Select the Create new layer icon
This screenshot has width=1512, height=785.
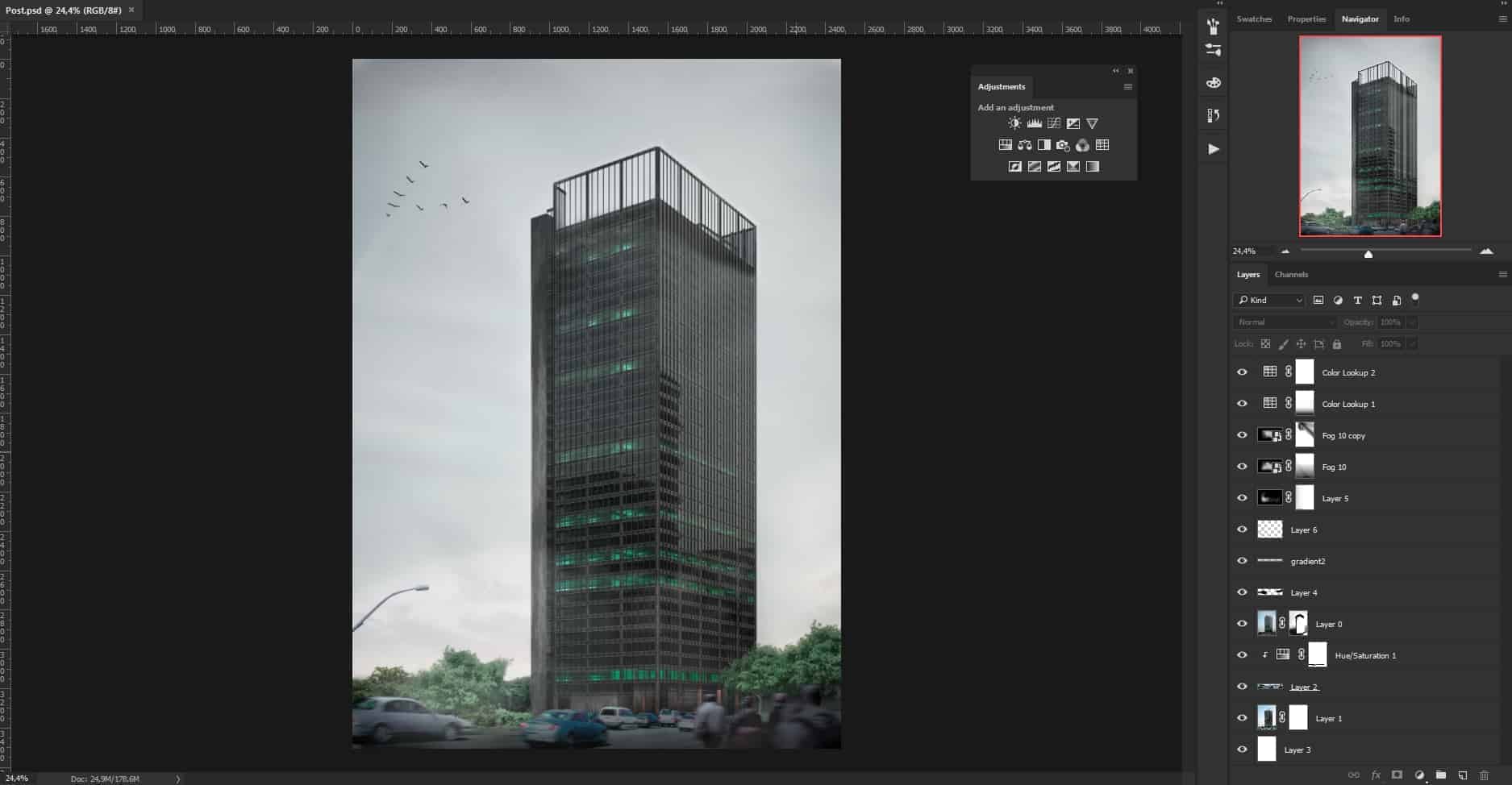coord(1464,775)
